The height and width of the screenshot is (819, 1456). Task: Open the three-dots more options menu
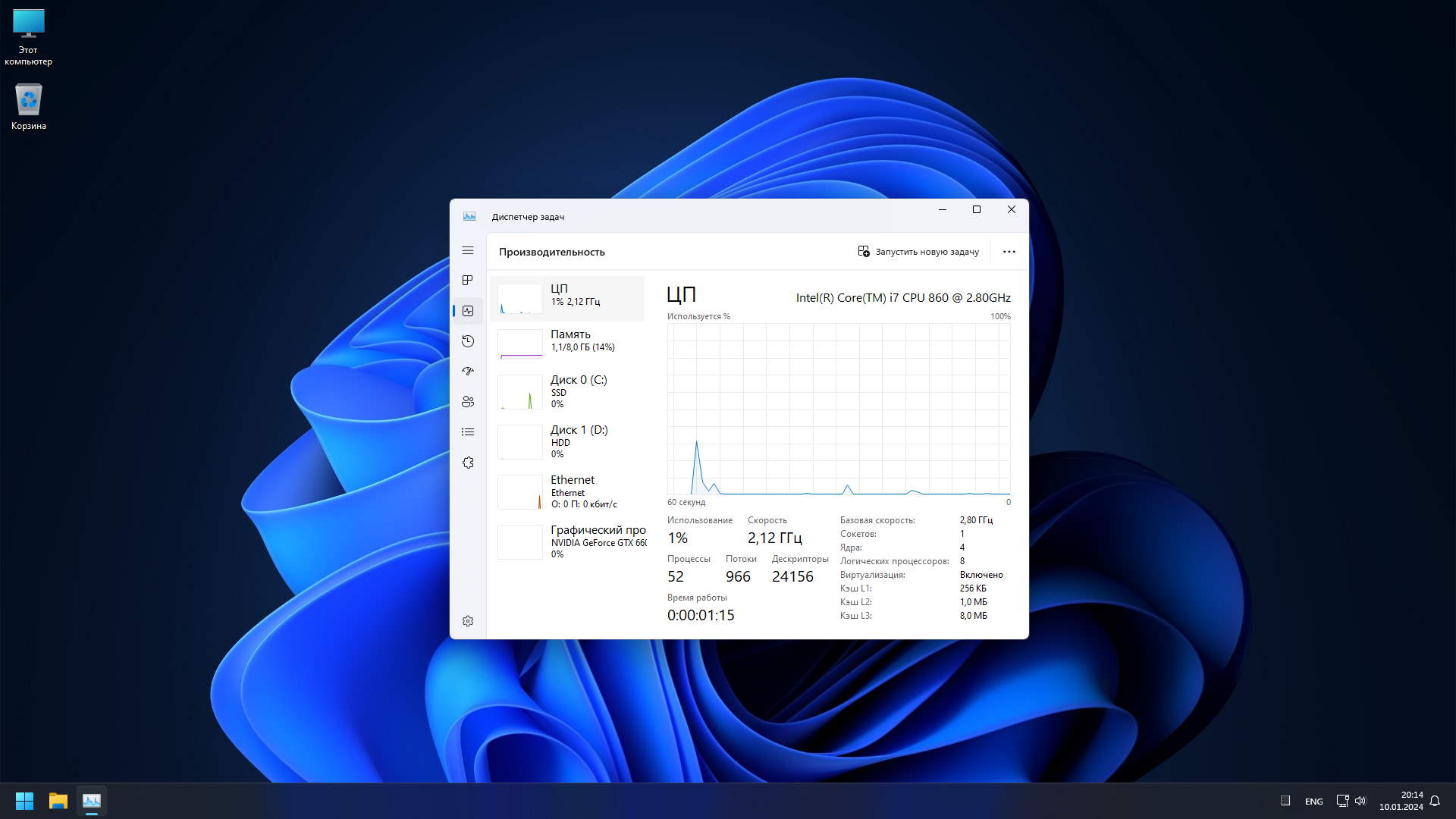(1009, 252)
